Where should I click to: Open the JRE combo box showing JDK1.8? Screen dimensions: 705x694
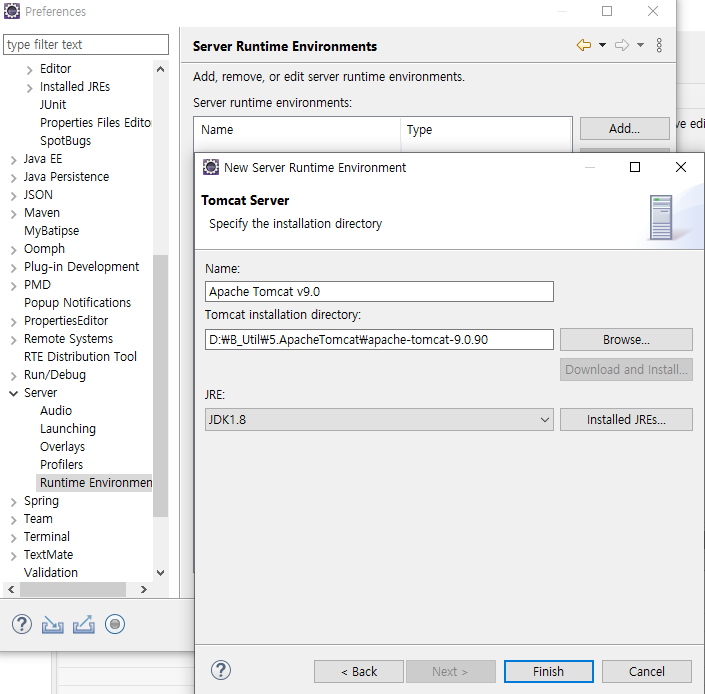tap(379, 420)
